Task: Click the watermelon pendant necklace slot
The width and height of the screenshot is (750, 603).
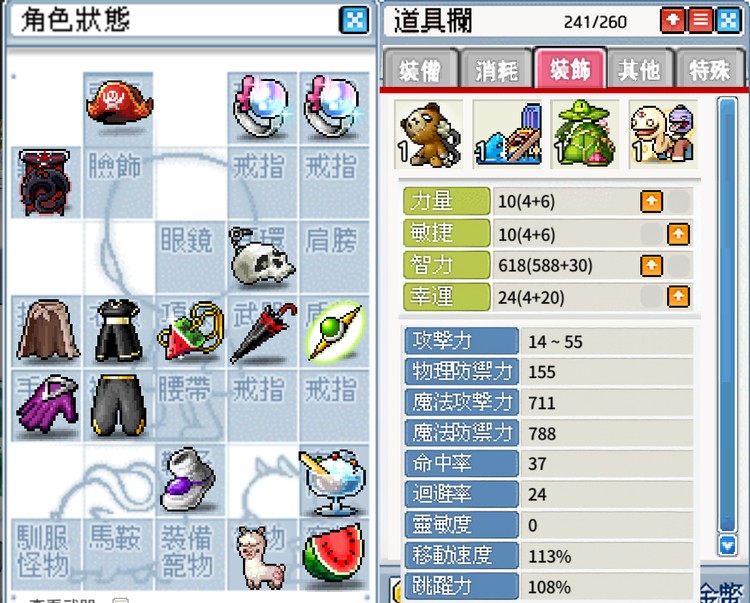Action: point(191,331)
